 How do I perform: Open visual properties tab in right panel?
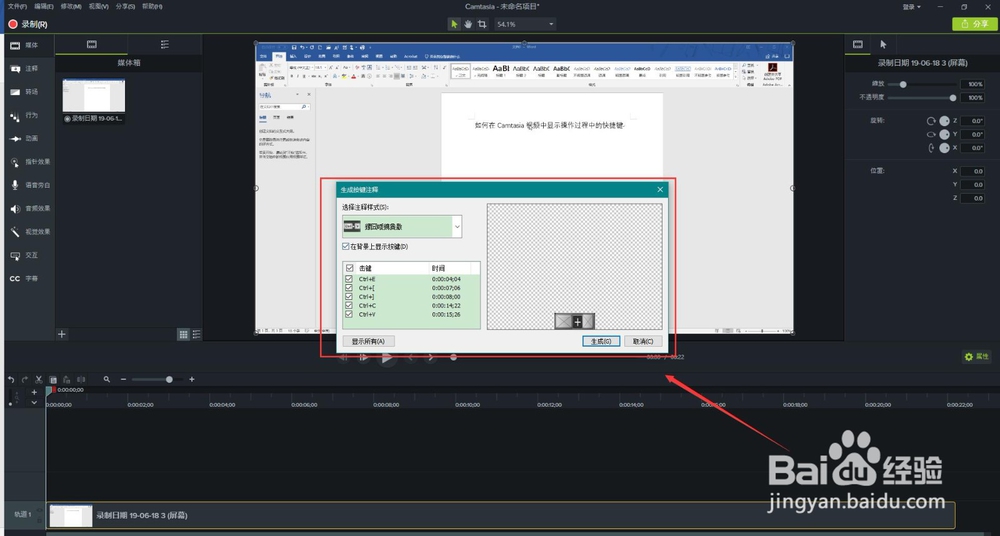(x=858, y=44)
